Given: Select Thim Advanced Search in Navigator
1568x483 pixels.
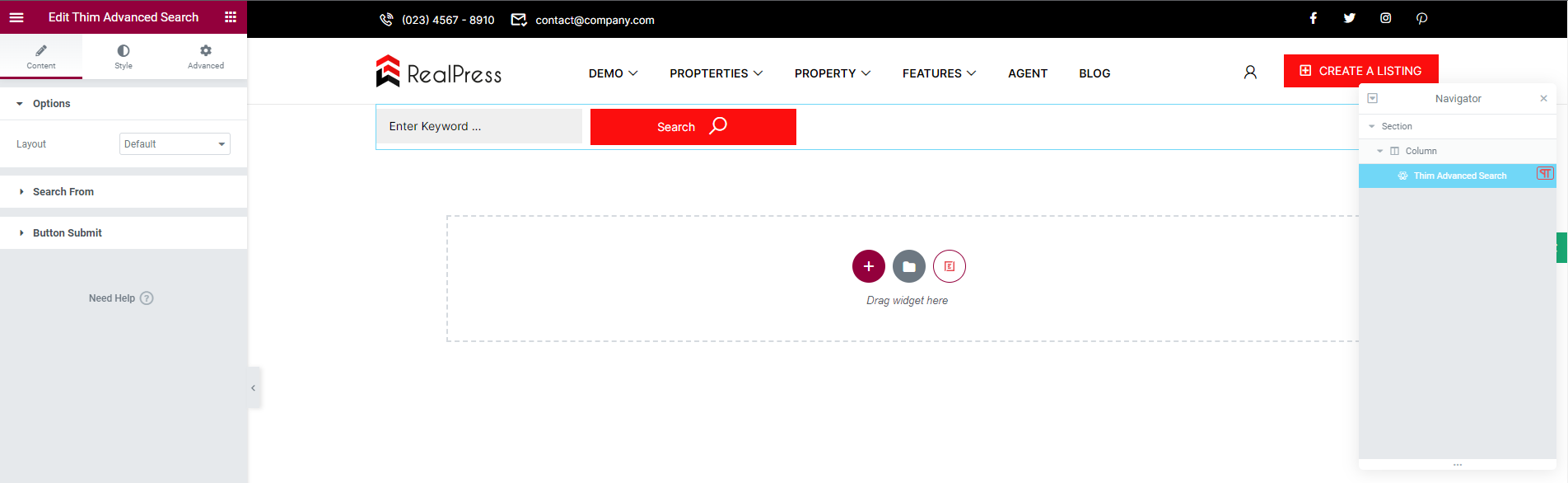Looking at the screenshot, I should click(x=1458, y=176).
